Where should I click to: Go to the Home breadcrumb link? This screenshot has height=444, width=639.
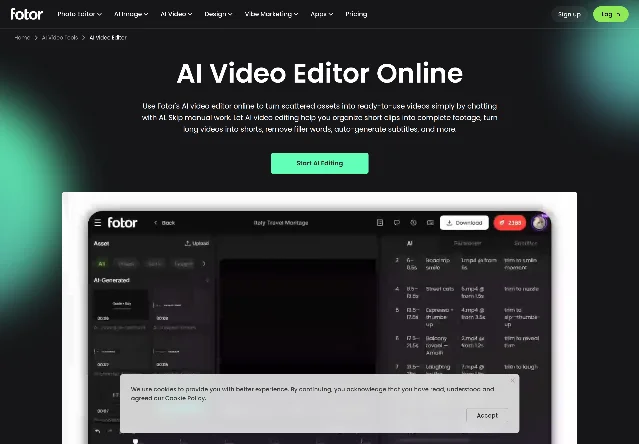[22, 37]
